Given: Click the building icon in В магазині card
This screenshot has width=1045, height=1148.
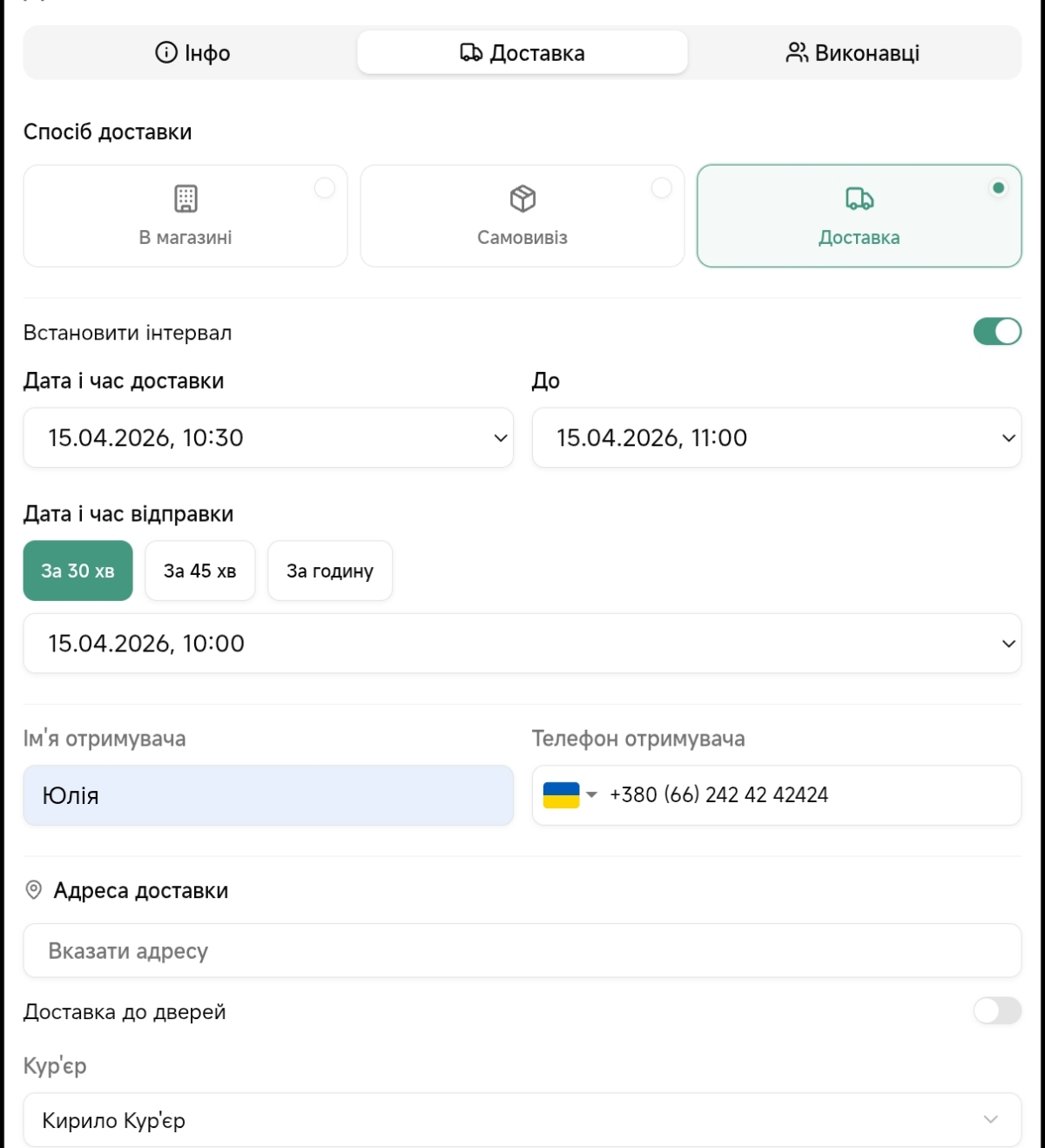Looking at the screenshot, I should (185, 199).
